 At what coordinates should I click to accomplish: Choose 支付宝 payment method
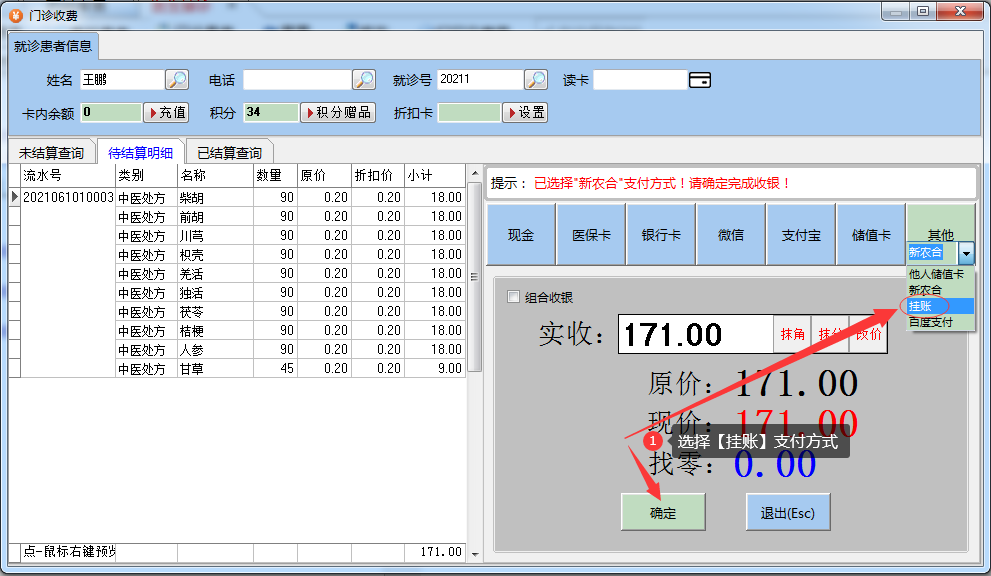[x=801, y=235]
